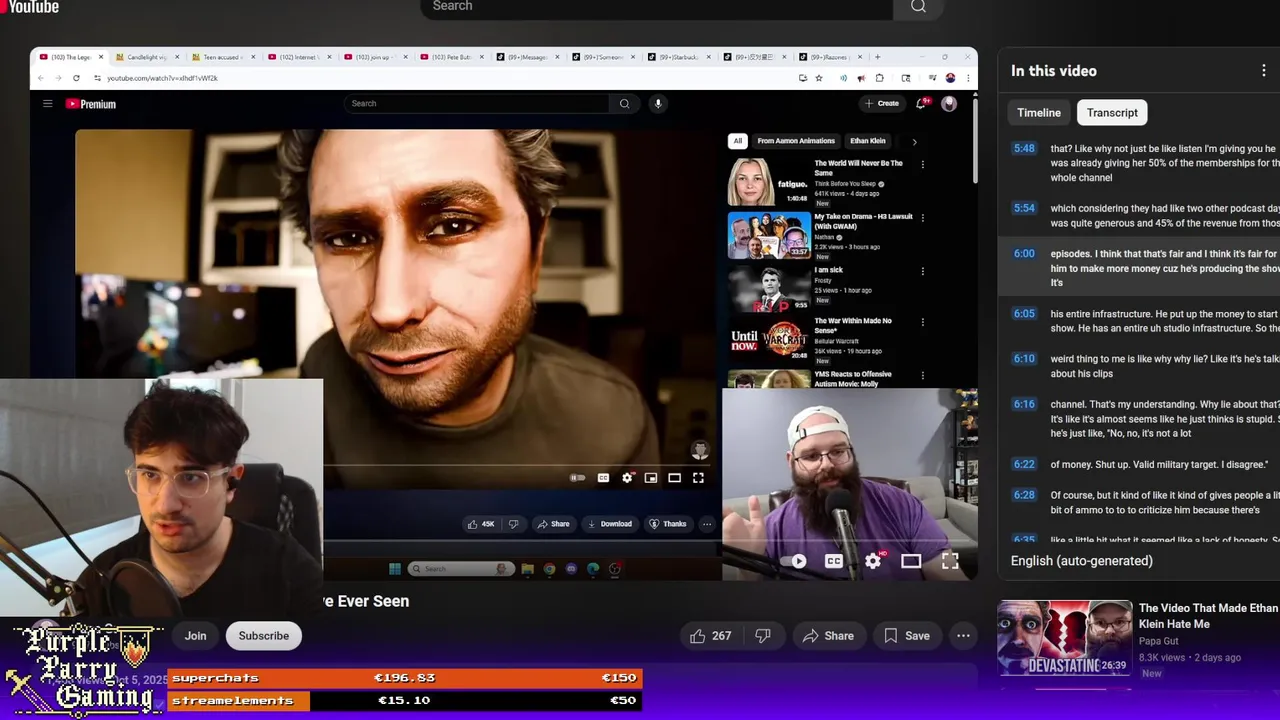
Task: Jump to transcript timestamp 6:16
Action: [x=1024, y=404]
